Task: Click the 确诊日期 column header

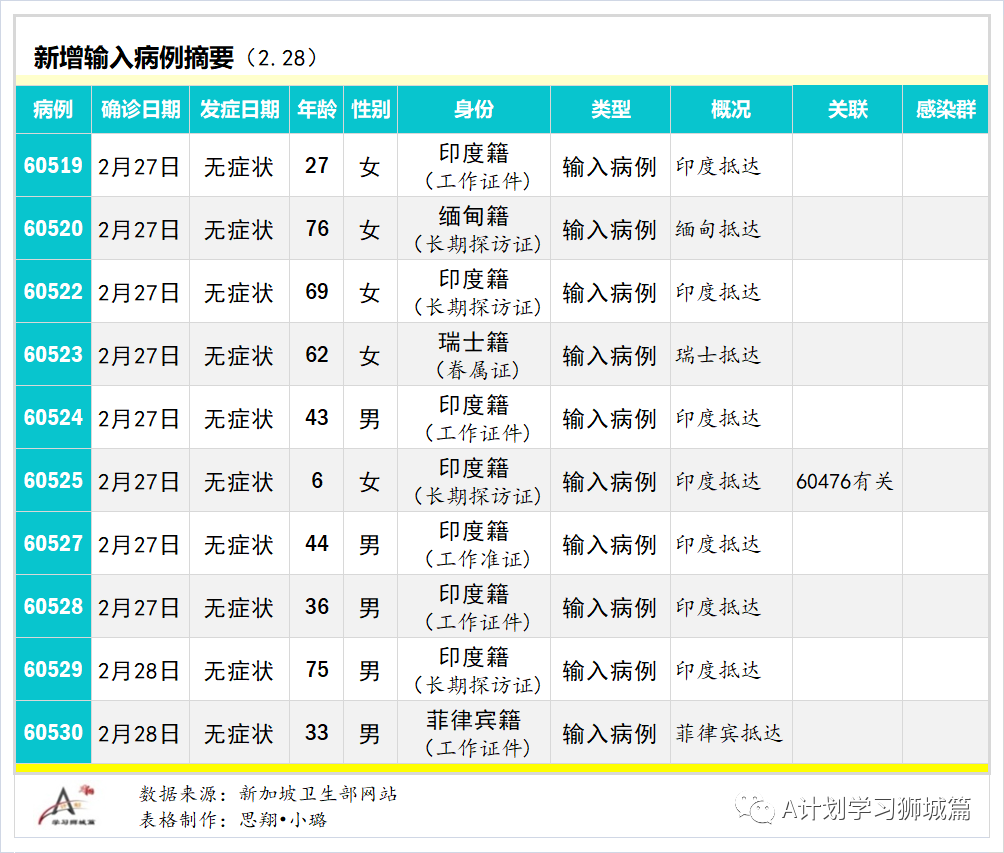Action: (140, 110)
